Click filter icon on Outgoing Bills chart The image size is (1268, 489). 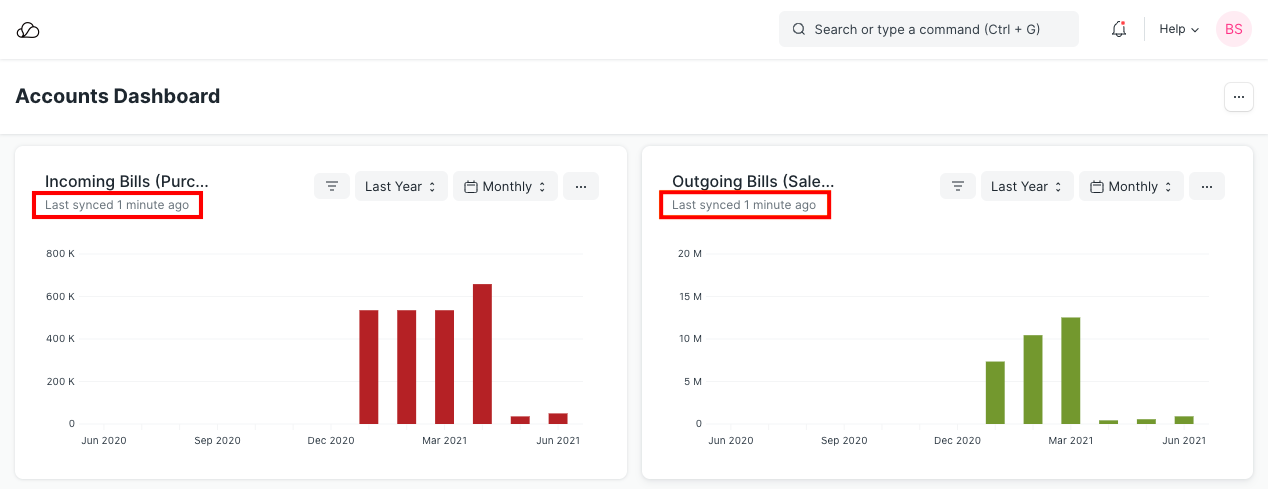(x=957, y=186)
